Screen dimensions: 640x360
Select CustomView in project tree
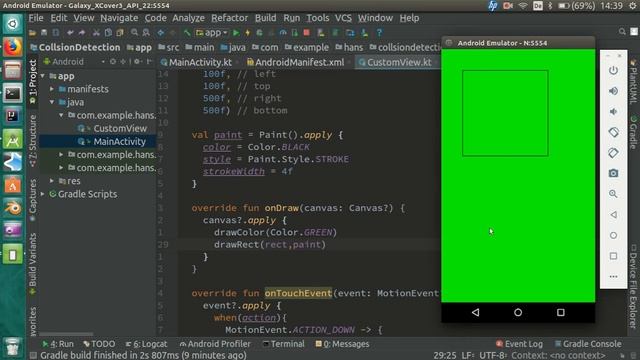(120, 129)
